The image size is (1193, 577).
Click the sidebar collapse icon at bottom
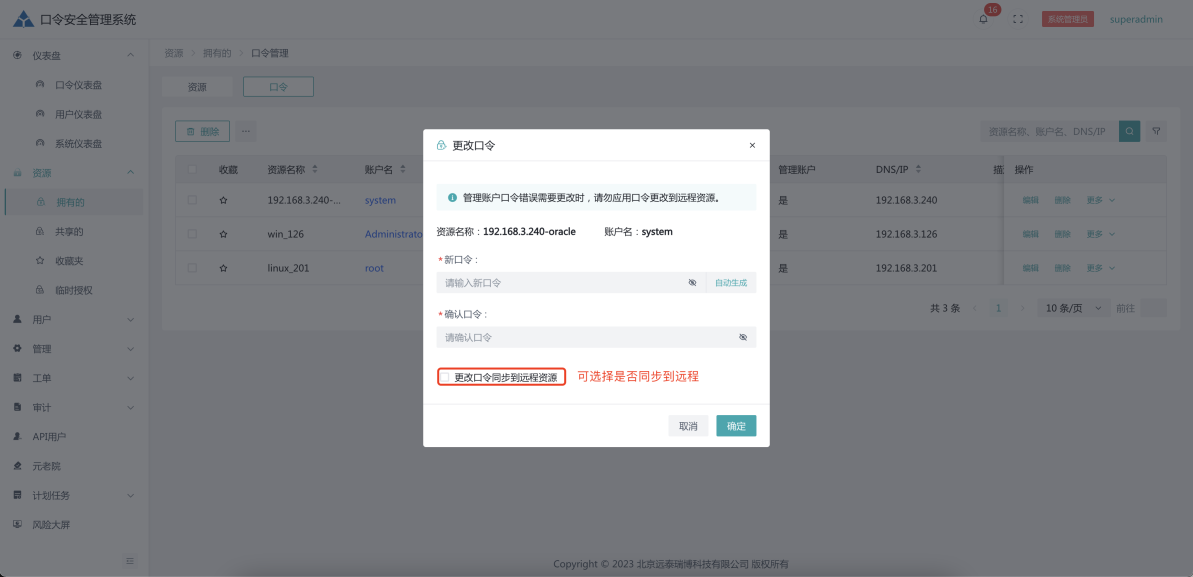(129, 560)
